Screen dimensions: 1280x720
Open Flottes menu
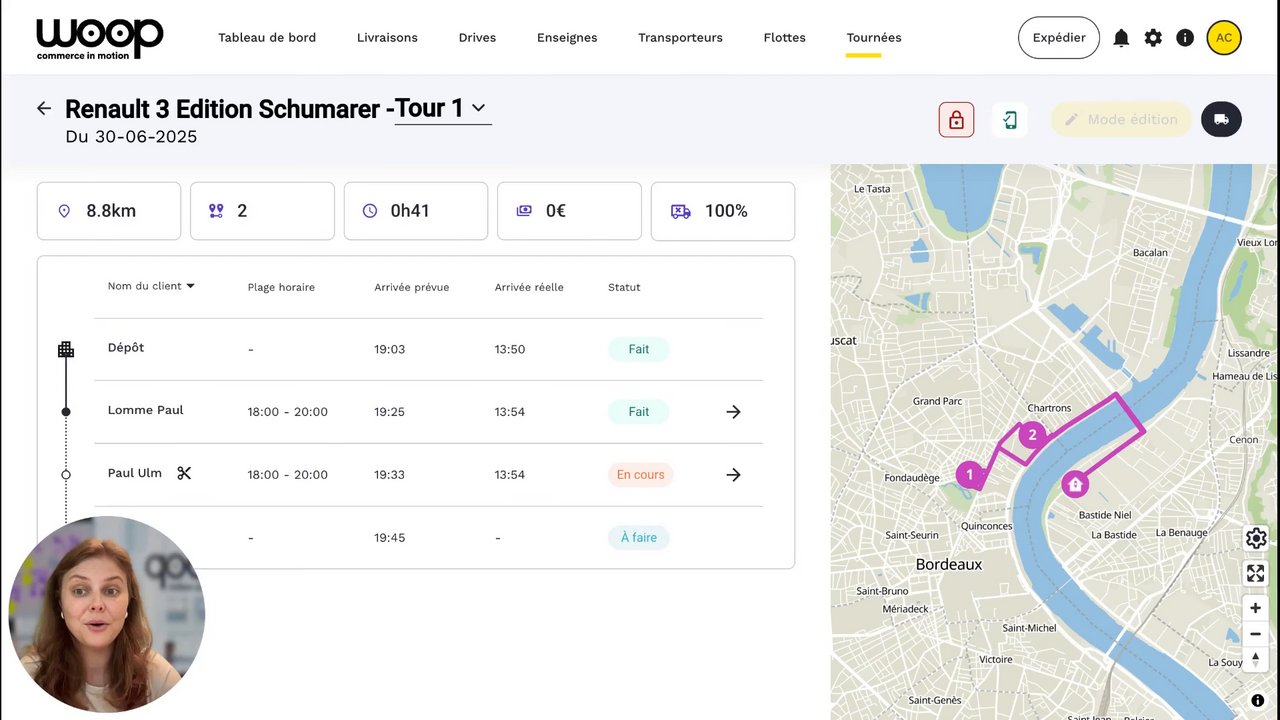[784, 38]
